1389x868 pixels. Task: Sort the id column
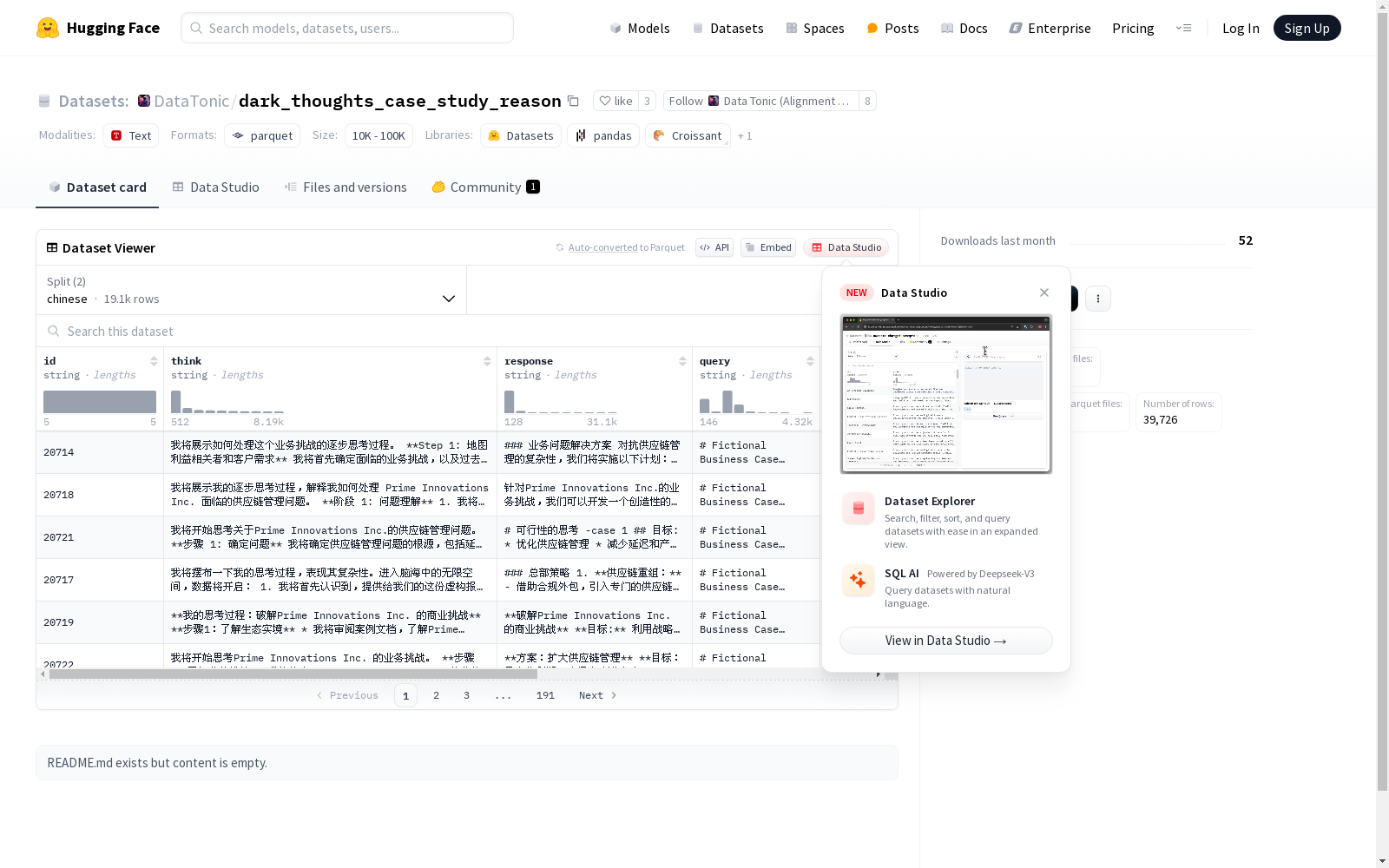pos(154,361)
